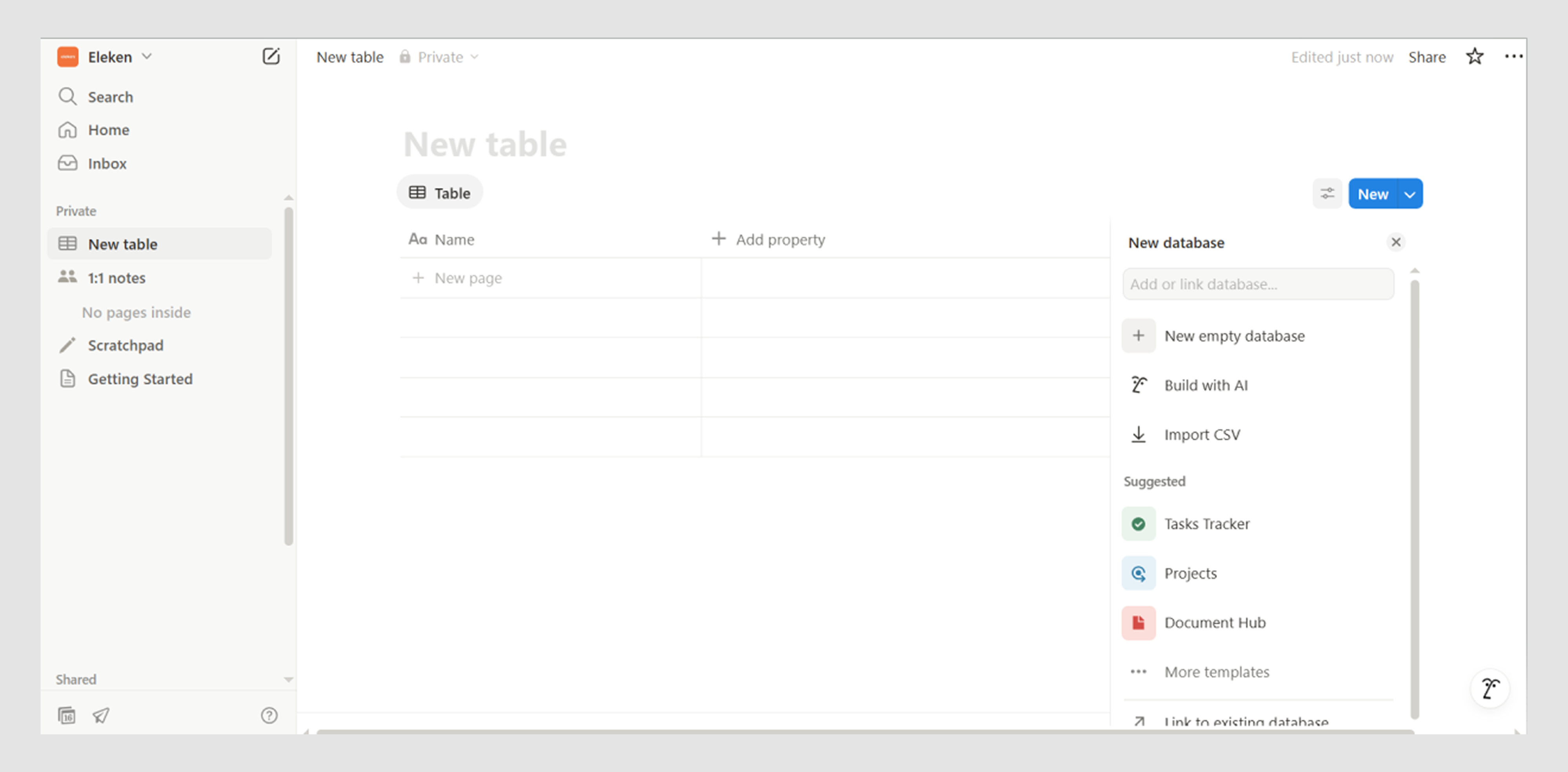The height and width of the screenshot is (772, 1568).
Task: Click the compose new page icon
Action: [x=271, y=56]
